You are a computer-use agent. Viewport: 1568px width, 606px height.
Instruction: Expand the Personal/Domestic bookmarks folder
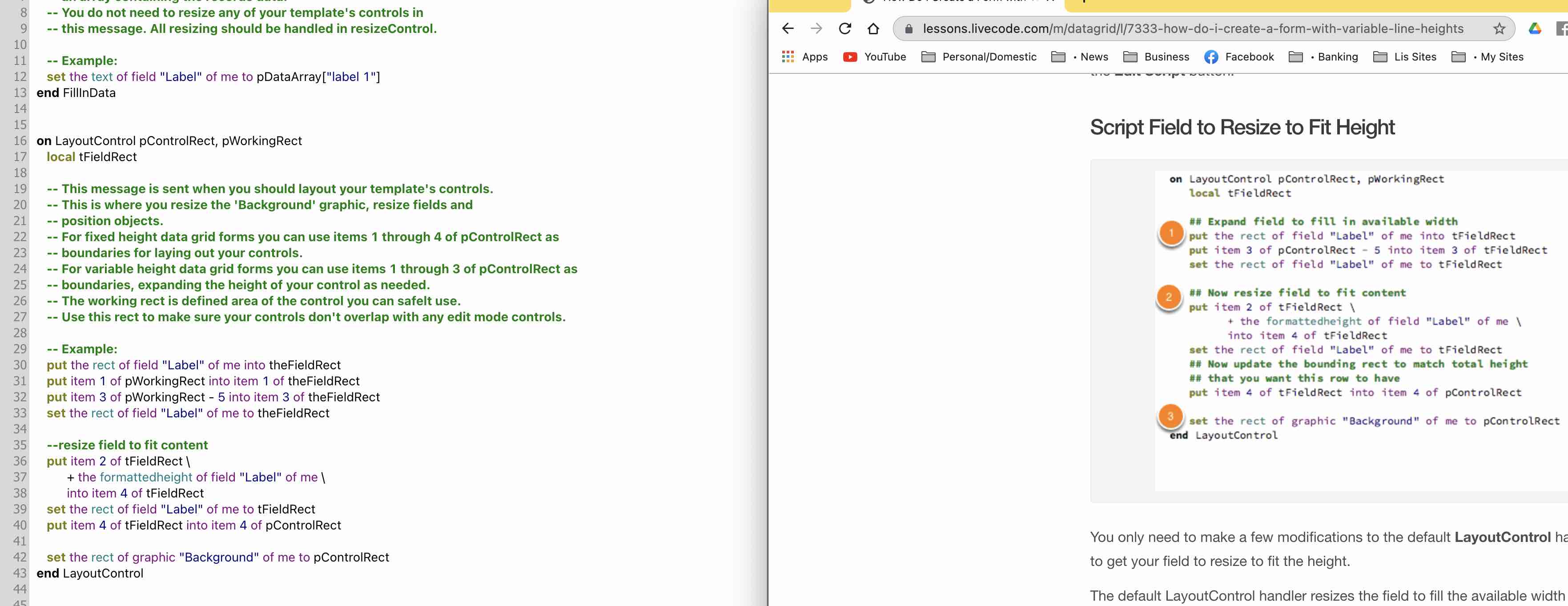pyautogui.click(x=979, y=57)
